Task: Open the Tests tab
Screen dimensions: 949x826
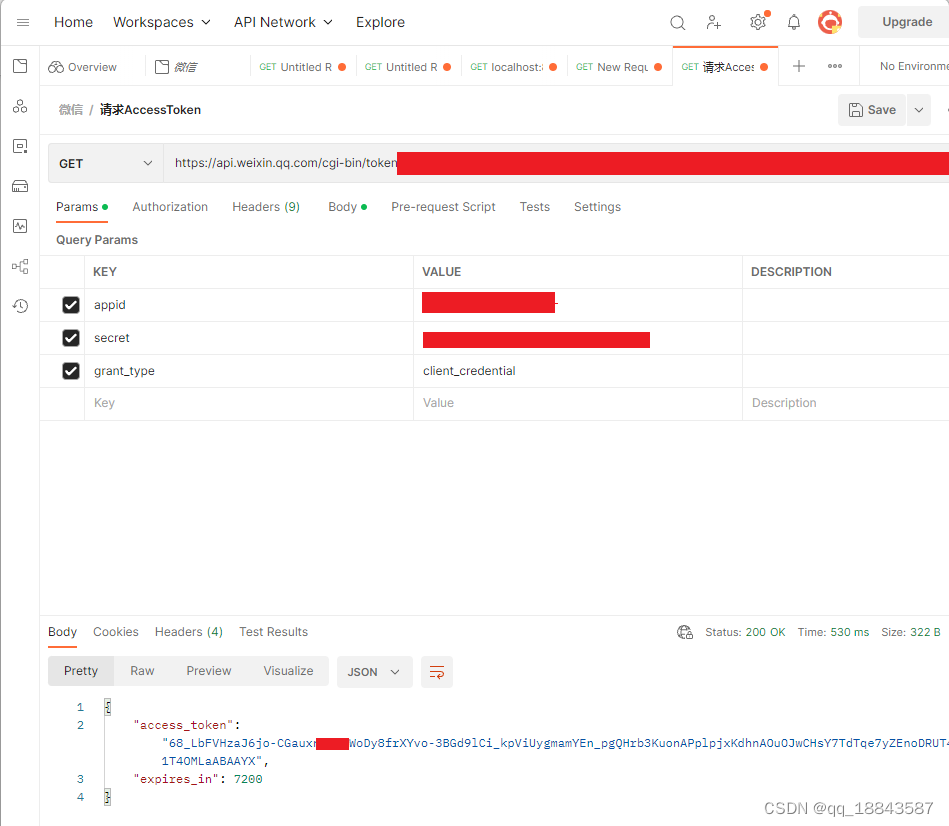Action: [x=534, y=207]
